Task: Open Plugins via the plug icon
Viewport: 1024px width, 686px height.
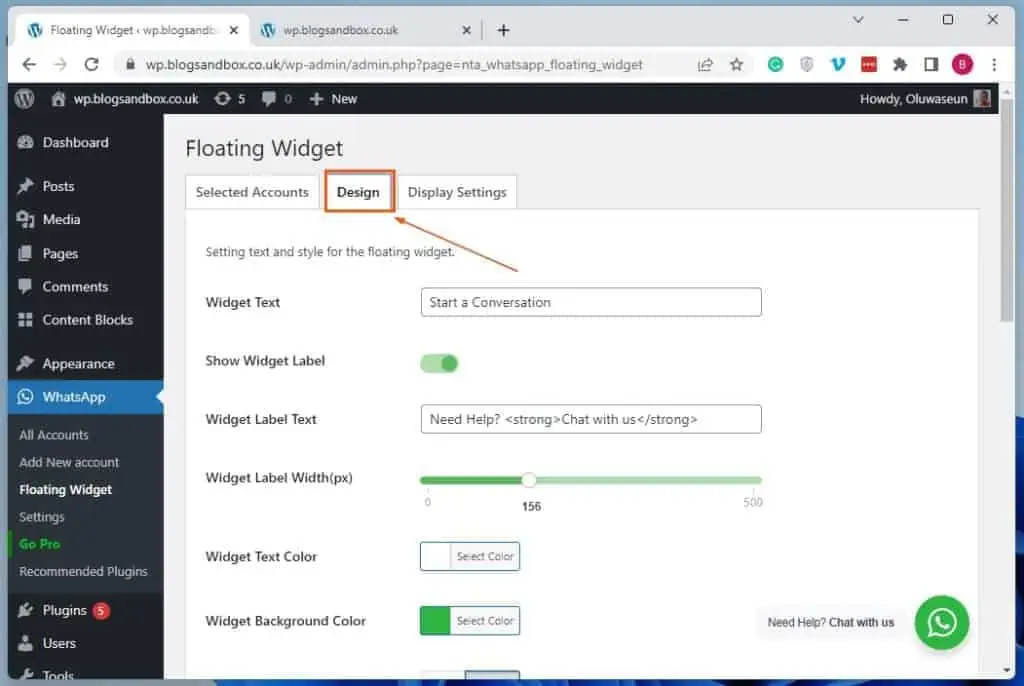Action: coord(24,610)
